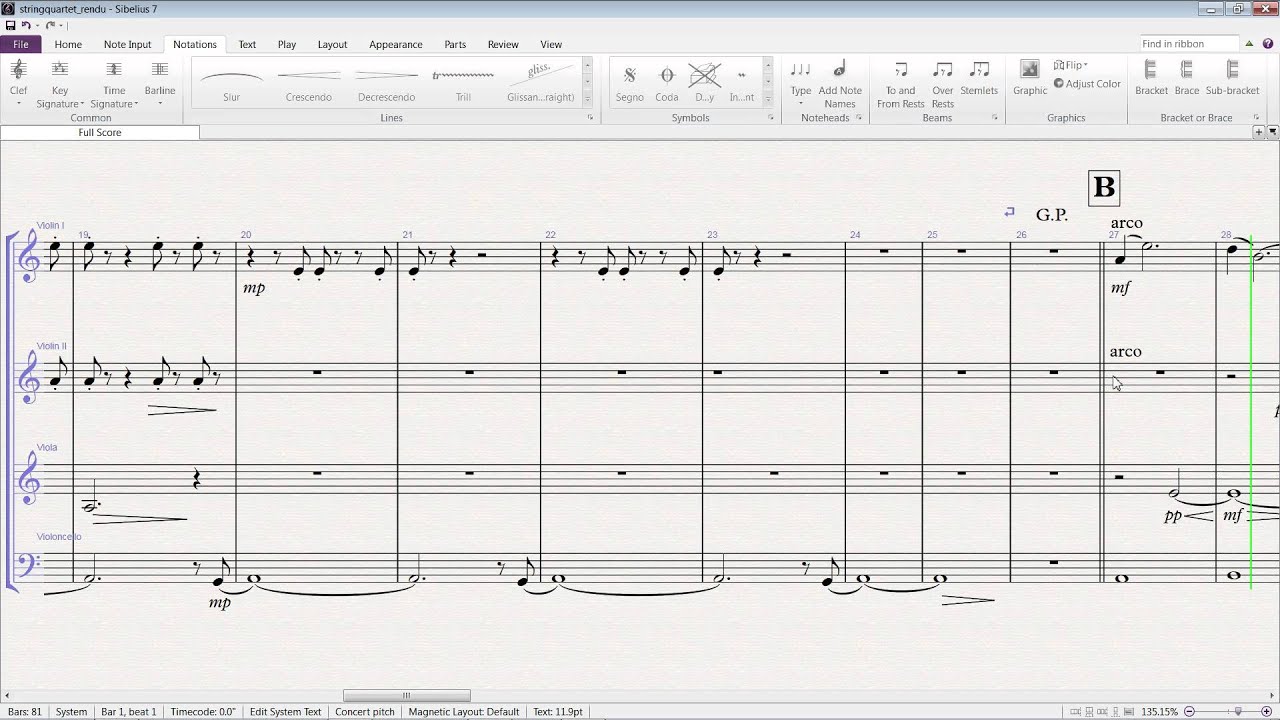Screen dimensions: 1280x720
Task: Switch to the Appearance tab
Action: tap(396, 44)
